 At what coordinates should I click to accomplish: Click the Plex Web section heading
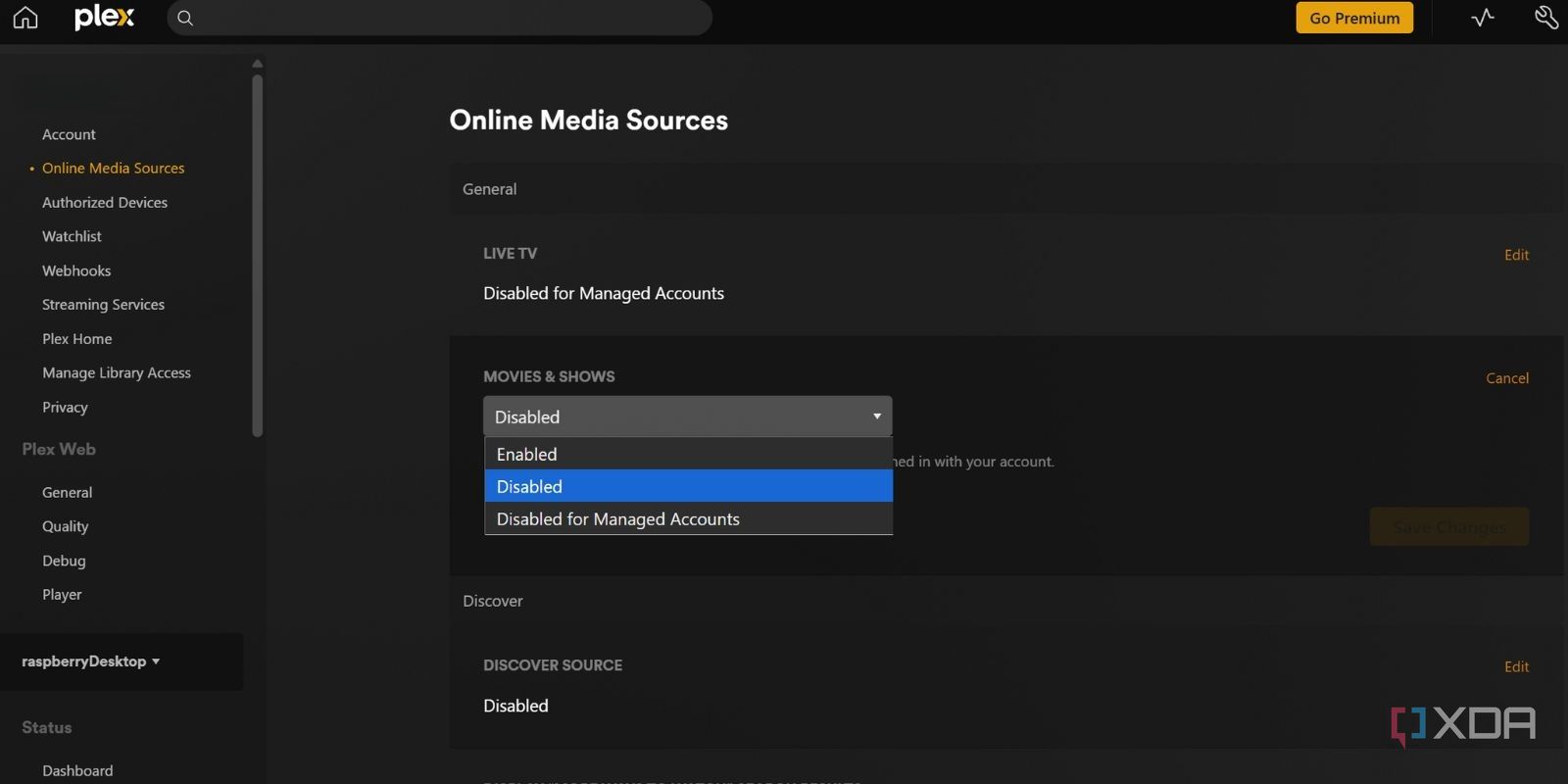click(59, 449)
